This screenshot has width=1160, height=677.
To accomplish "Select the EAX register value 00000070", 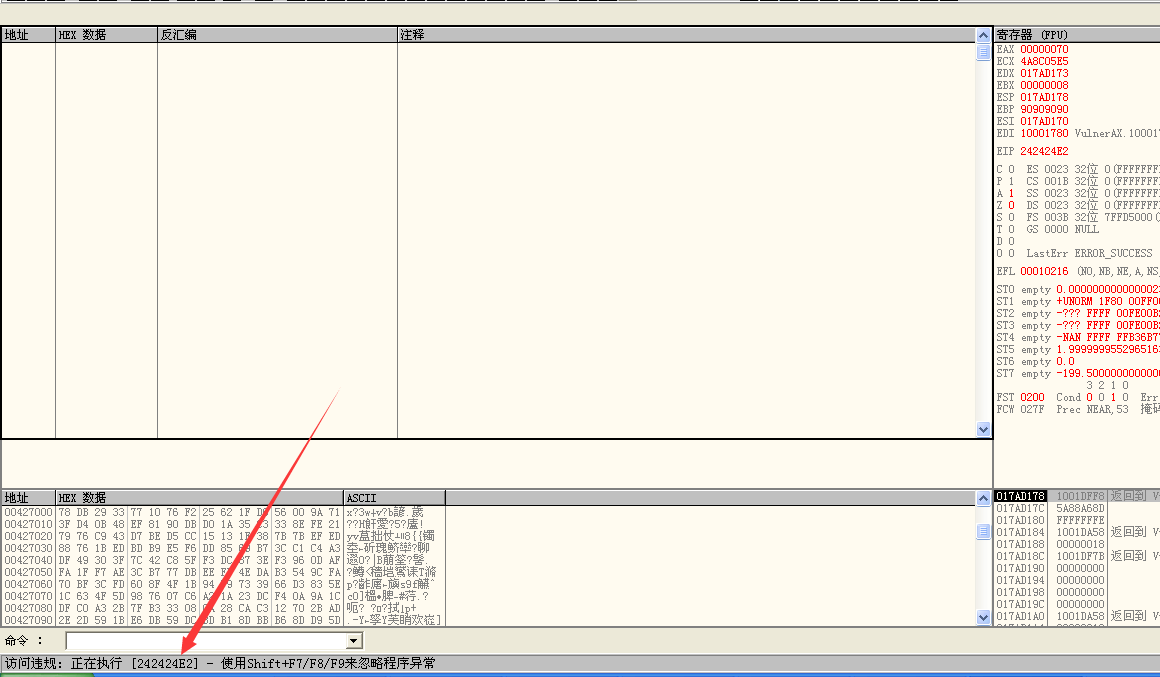I will point(1044,49).
